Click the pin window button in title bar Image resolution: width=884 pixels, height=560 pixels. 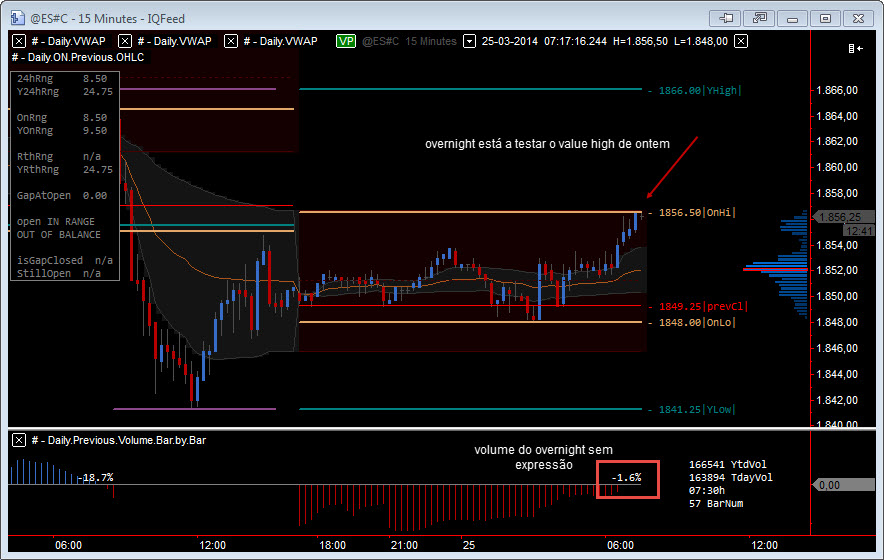point(725,18)
